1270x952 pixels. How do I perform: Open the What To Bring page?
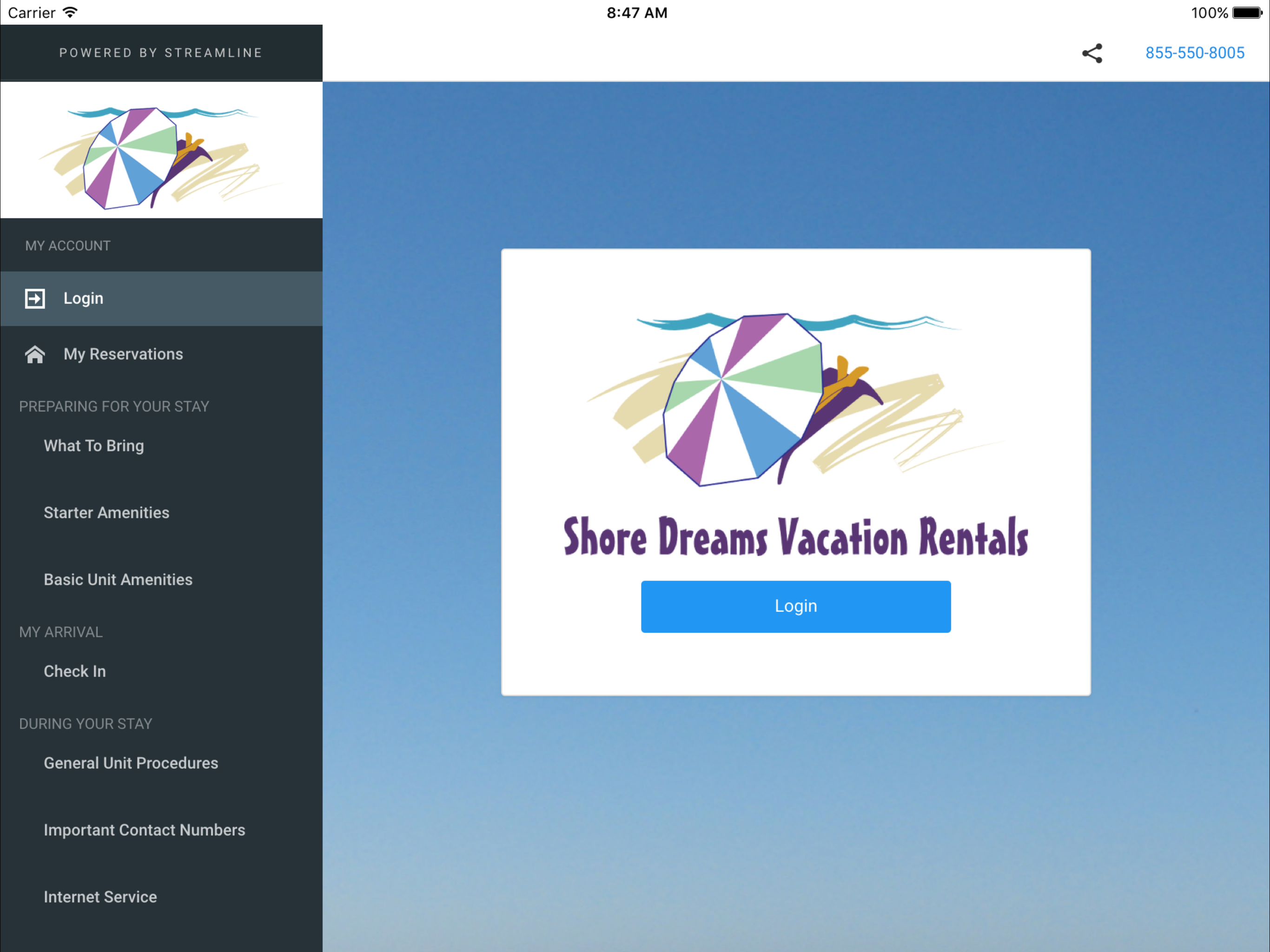coord(93,446)
